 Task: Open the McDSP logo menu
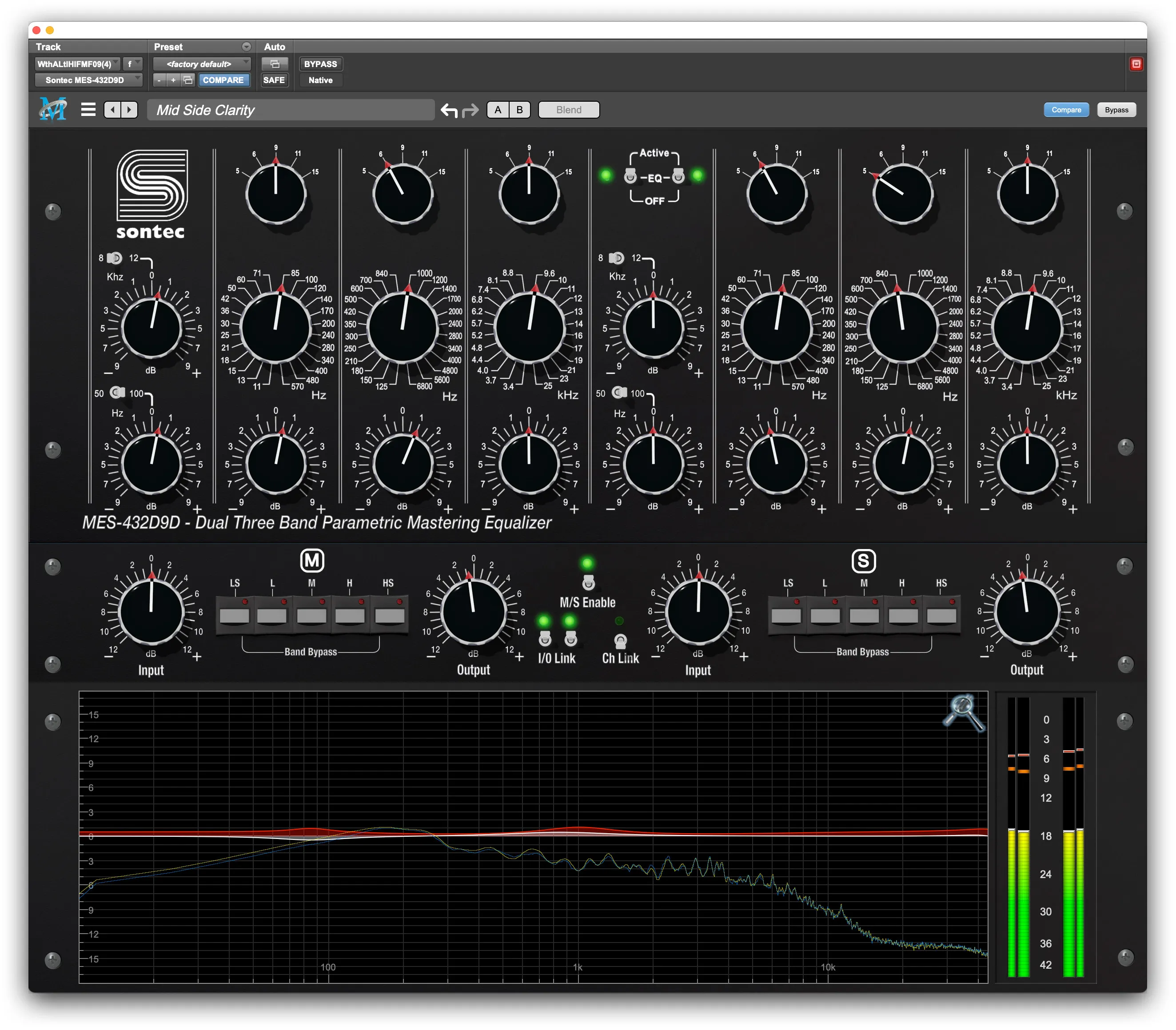(53, 109)
